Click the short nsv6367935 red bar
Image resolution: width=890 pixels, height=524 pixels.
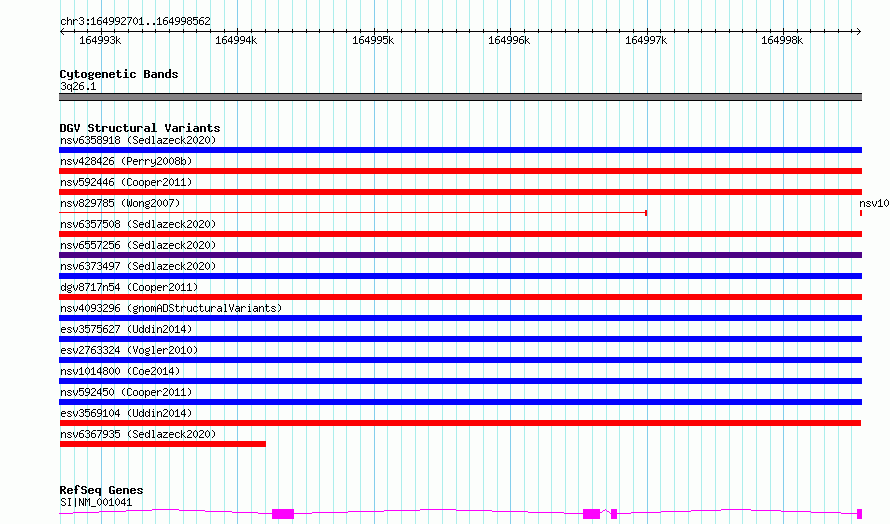point(162,444)
